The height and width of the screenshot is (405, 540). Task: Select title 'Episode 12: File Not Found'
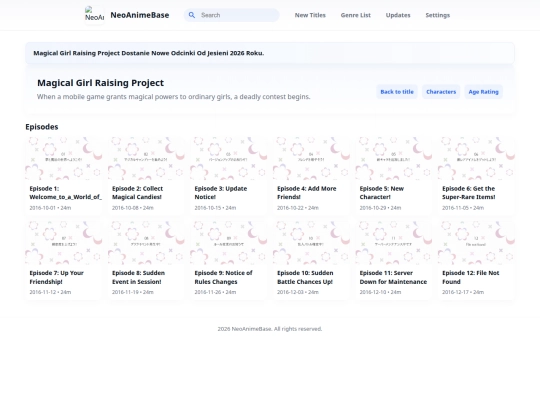coord(471,277)
